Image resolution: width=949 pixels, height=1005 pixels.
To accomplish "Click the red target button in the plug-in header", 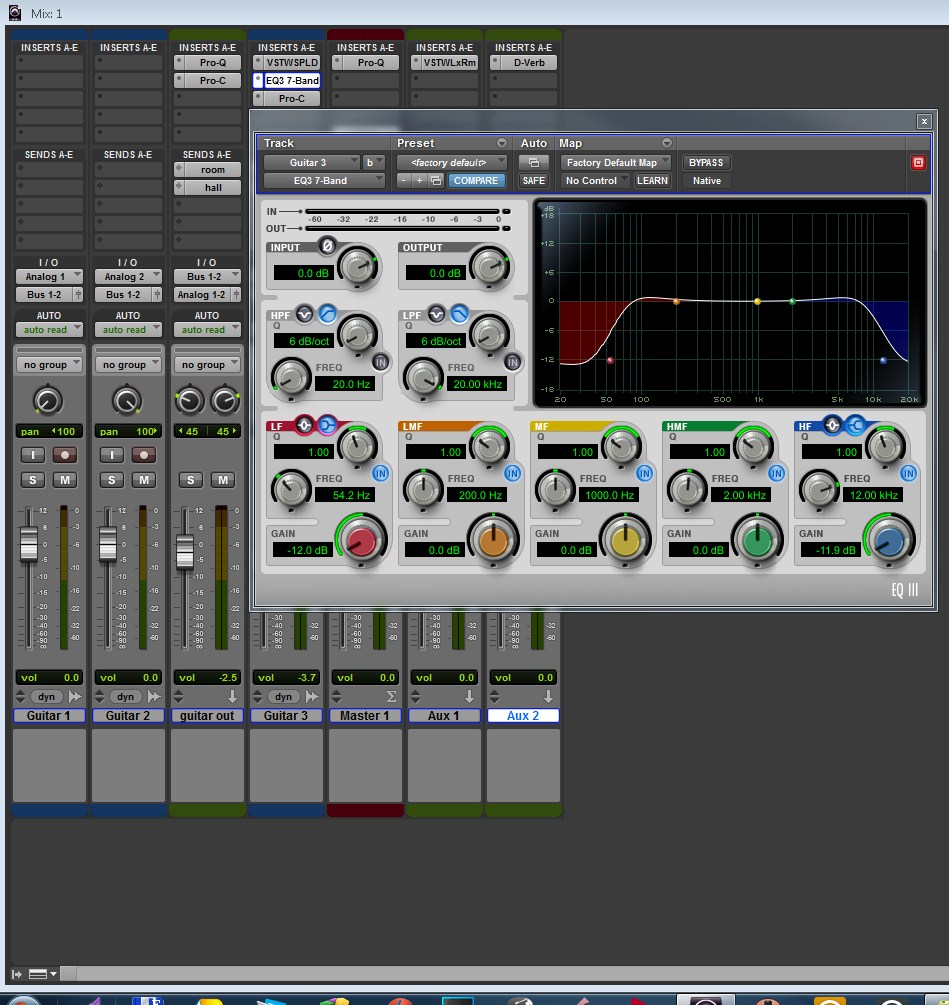I will tap(918, 163).
